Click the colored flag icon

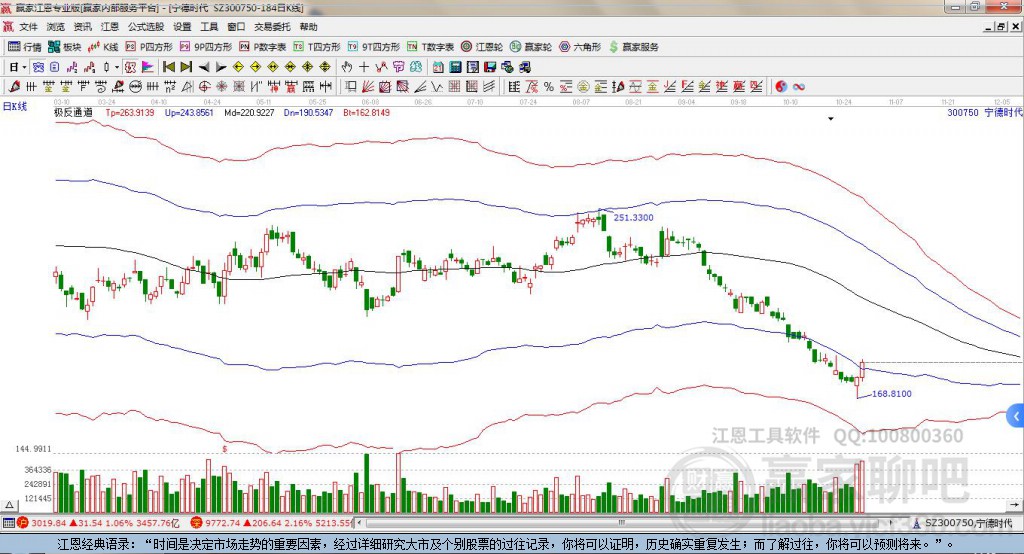(148, 67)
